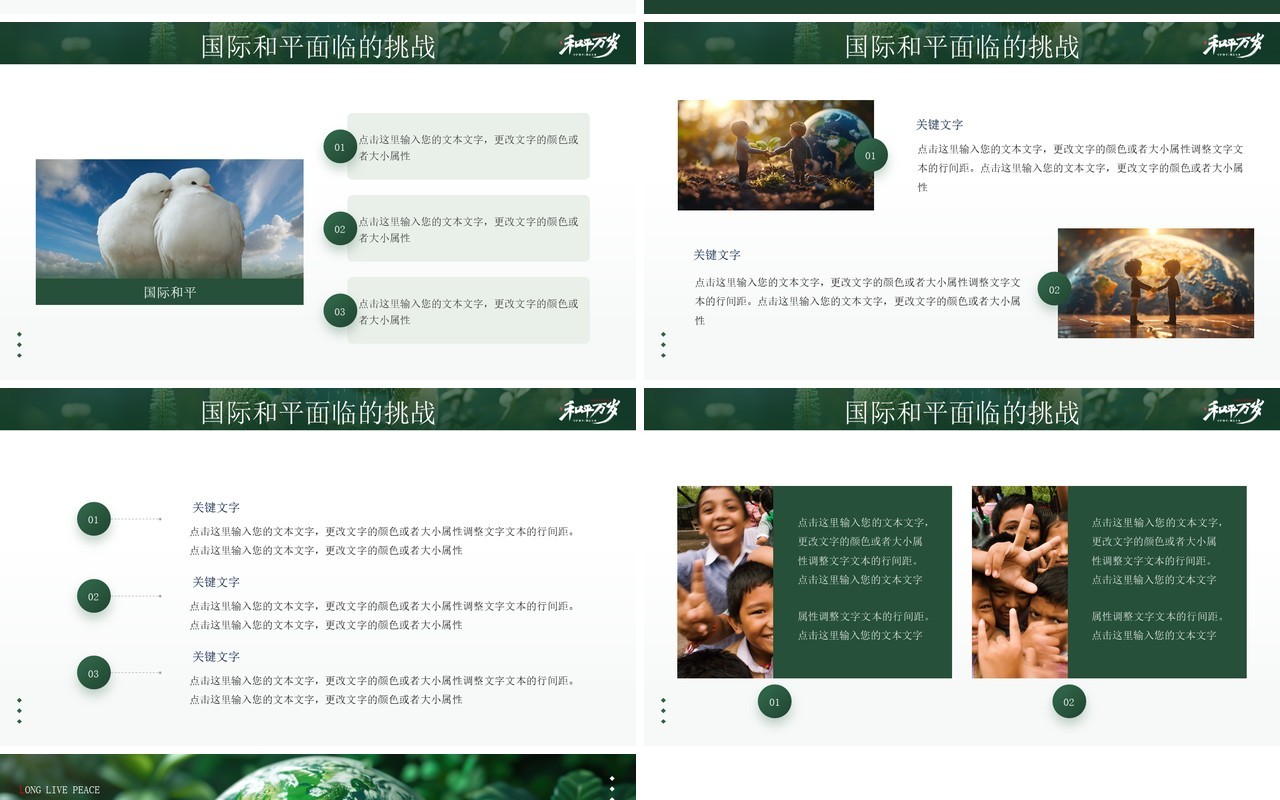Click the title on the three-item list slide
The height and width of the screenshot is (800, 1280).
tap(318, 412)
